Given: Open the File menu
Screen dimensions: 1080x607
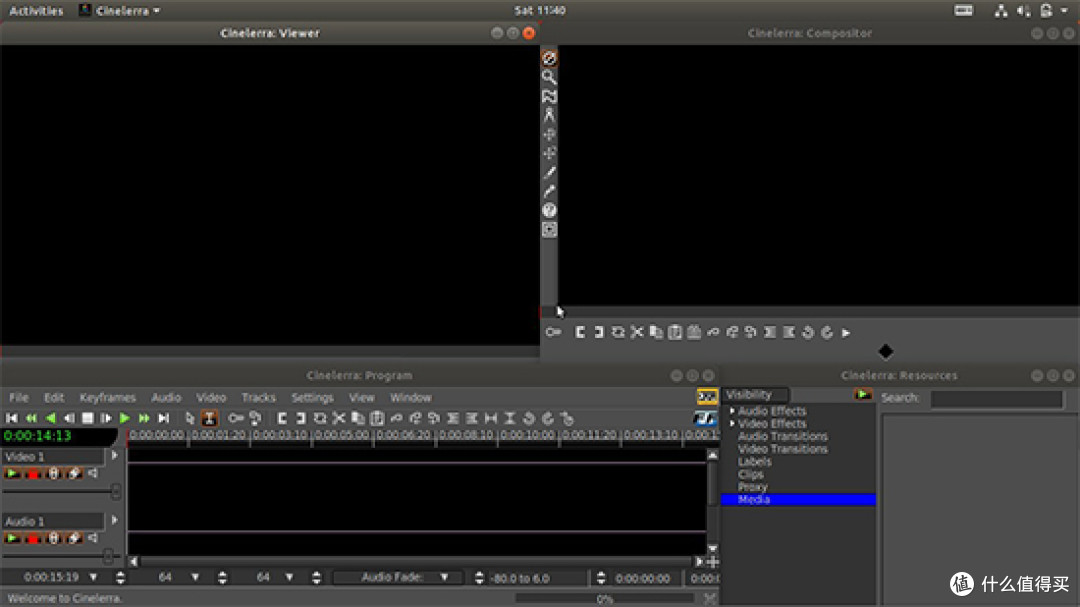Looking at the screenshot, I should tap(19, 398).
